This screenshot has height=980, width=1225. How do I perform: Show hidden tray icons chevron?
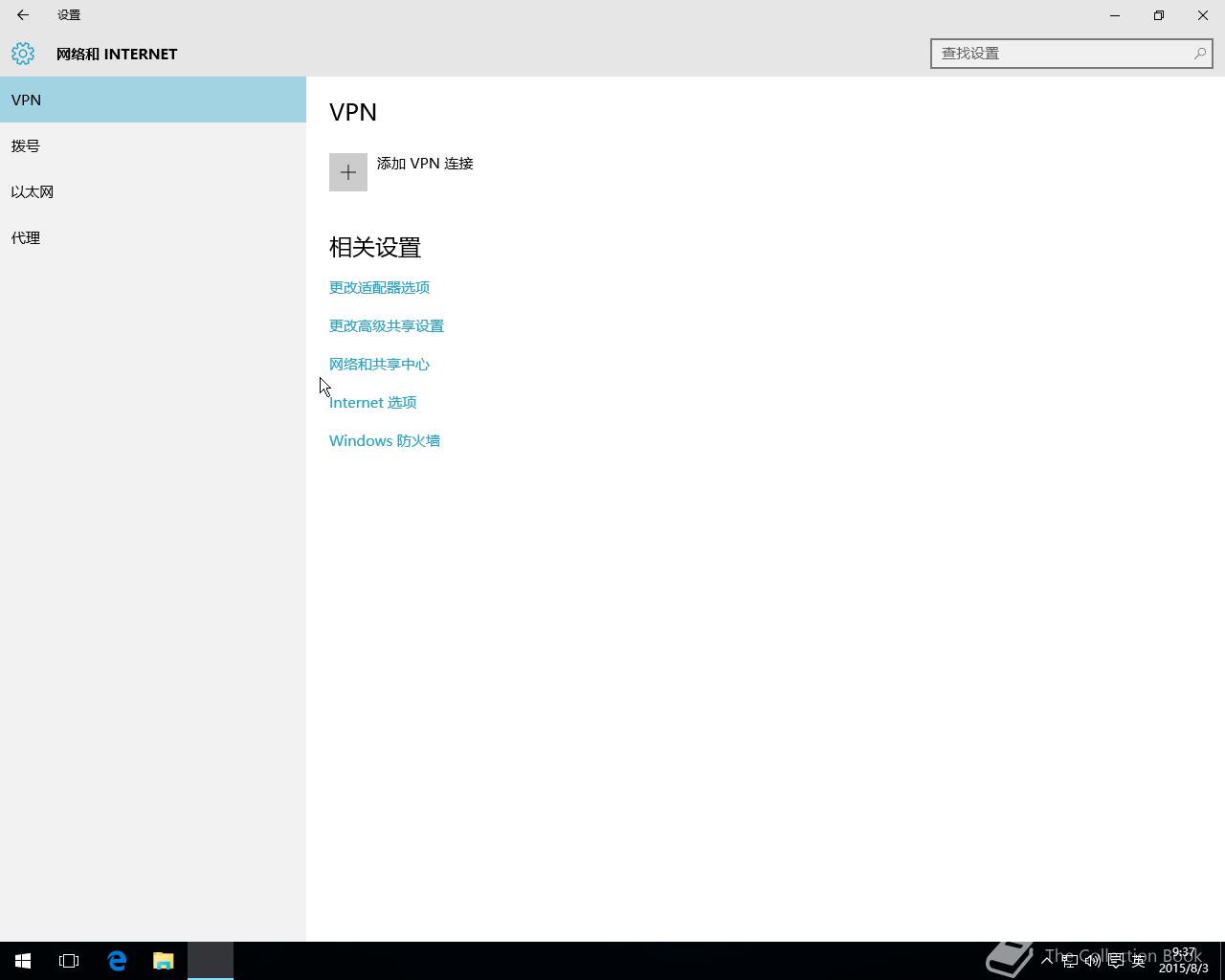(1047, 961)
